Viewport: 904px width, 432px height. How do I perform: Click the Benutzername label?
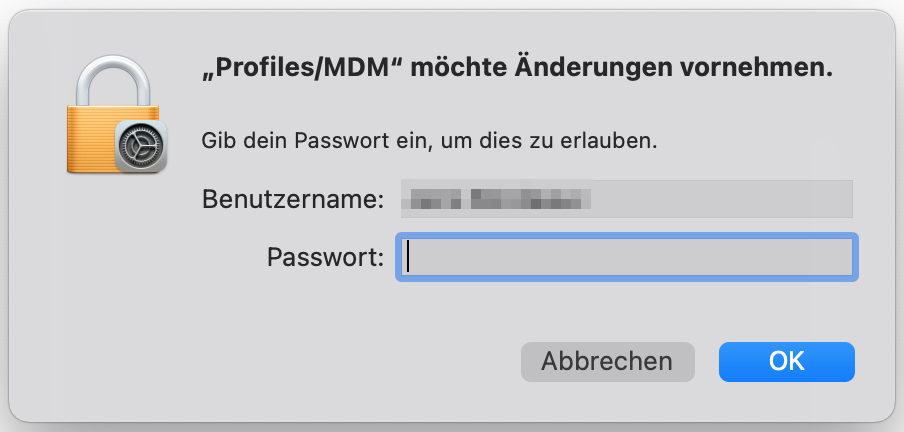pyautogui.click(x=293, y=198)
